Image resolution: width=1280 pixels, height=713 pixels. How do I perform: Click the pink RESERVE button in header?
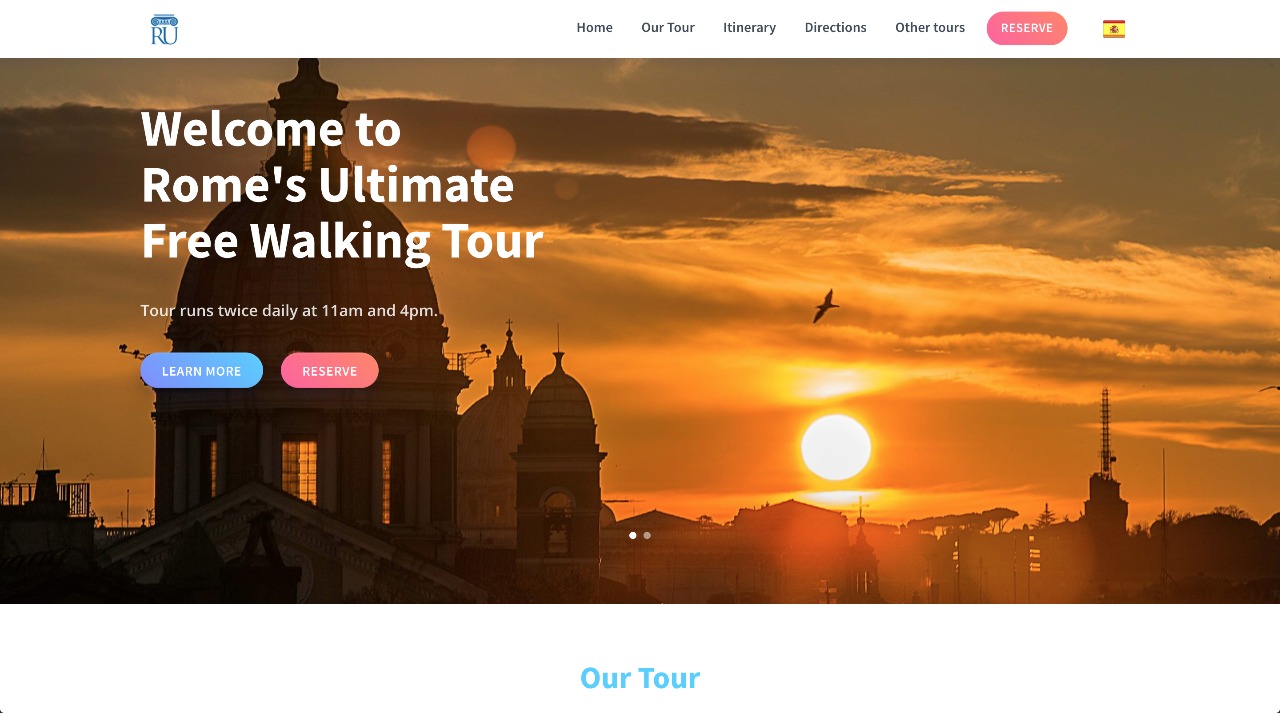1027,28
